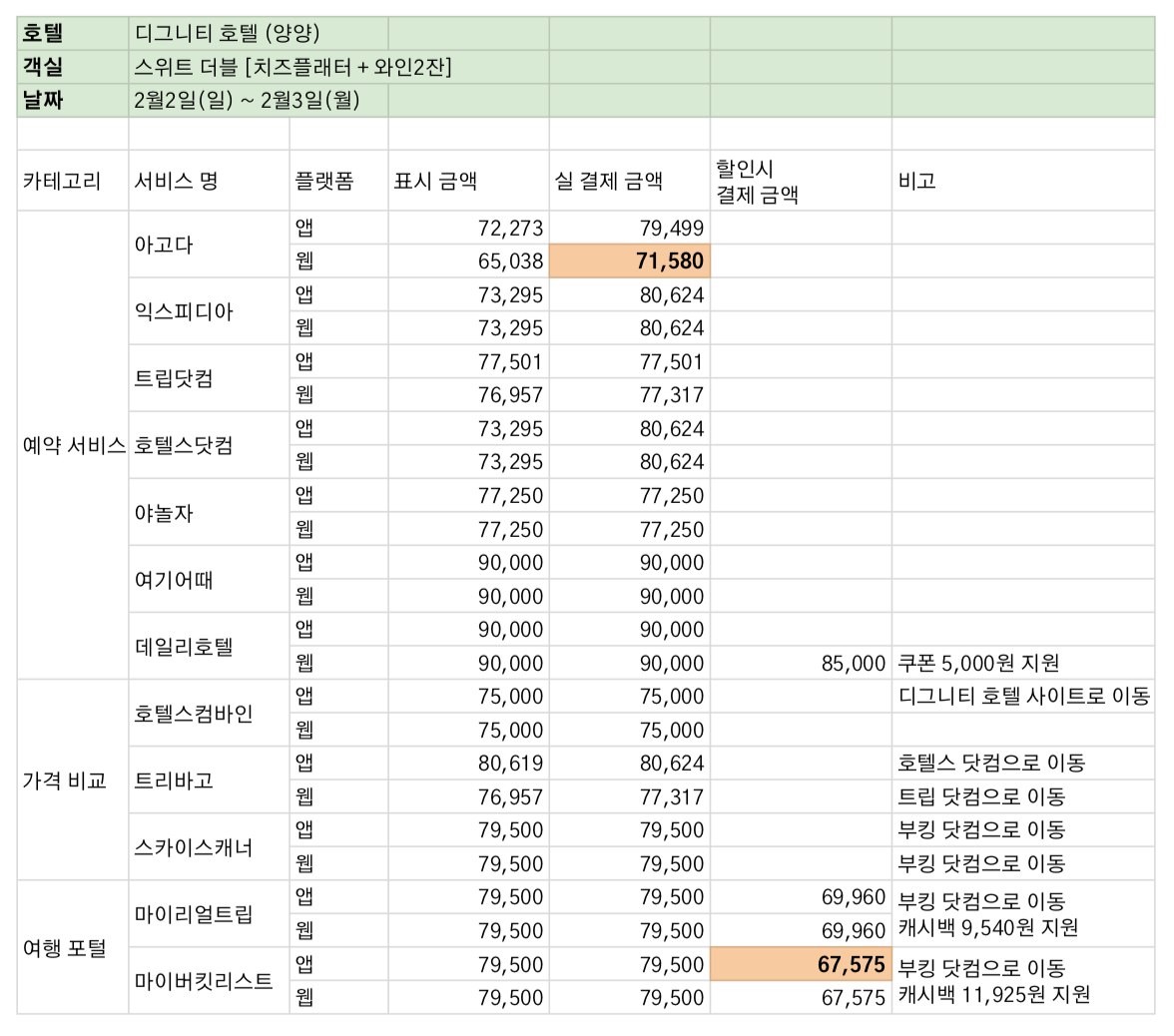Screen dimensions: 1174x1036
Task: Select '69,960' in the 마이리얼트립 앱 row
Action: pos(801,897)
